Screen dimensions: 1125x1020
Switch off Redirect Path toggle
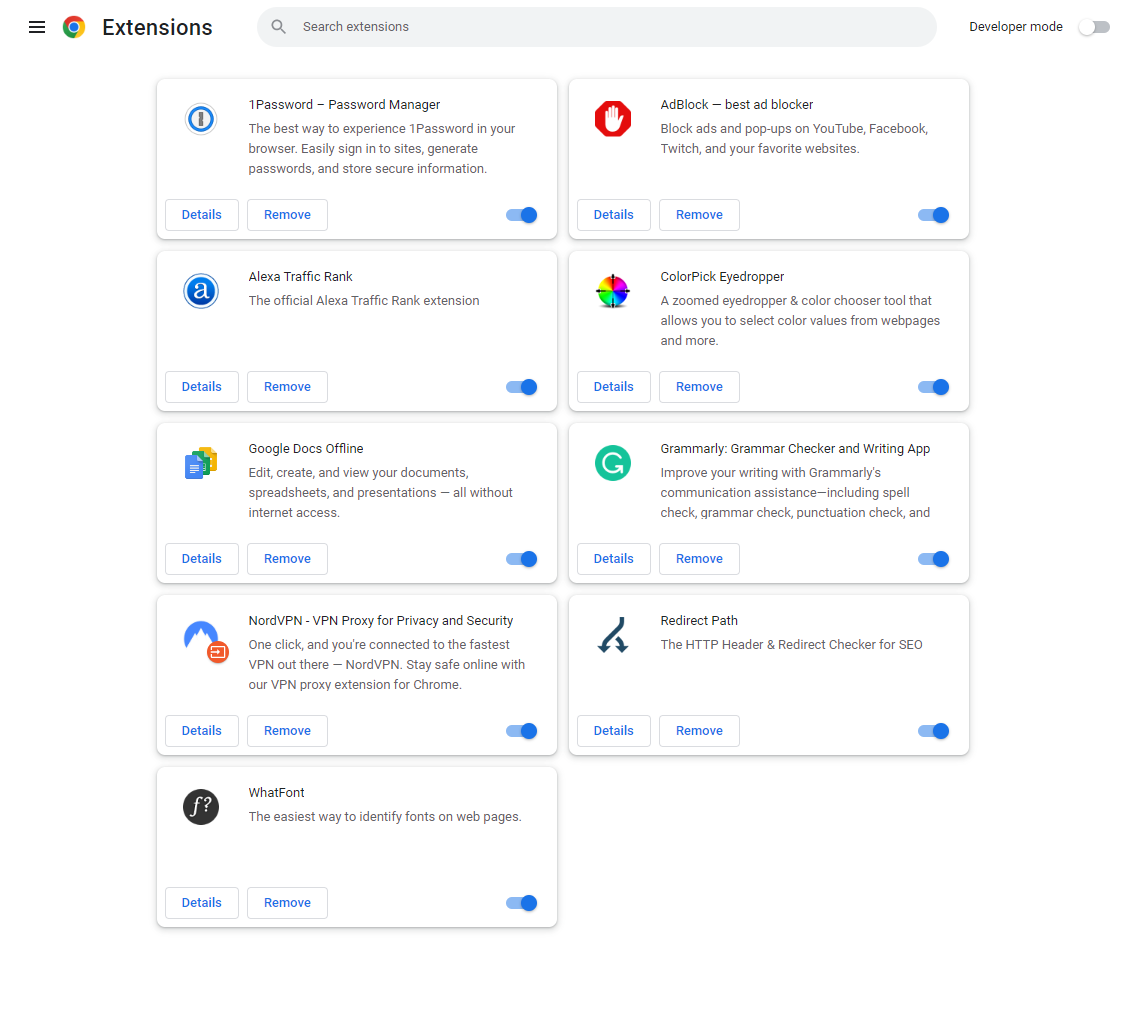click(933, 731)
